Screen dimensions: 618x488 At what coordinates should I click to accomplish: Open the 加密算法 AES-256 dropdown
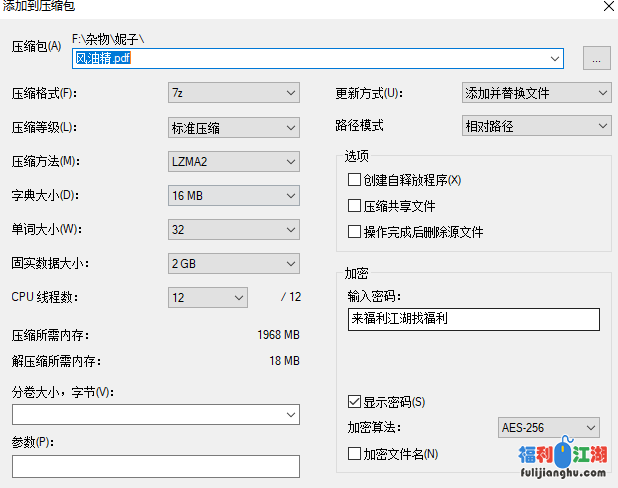(x=548, y=428)
